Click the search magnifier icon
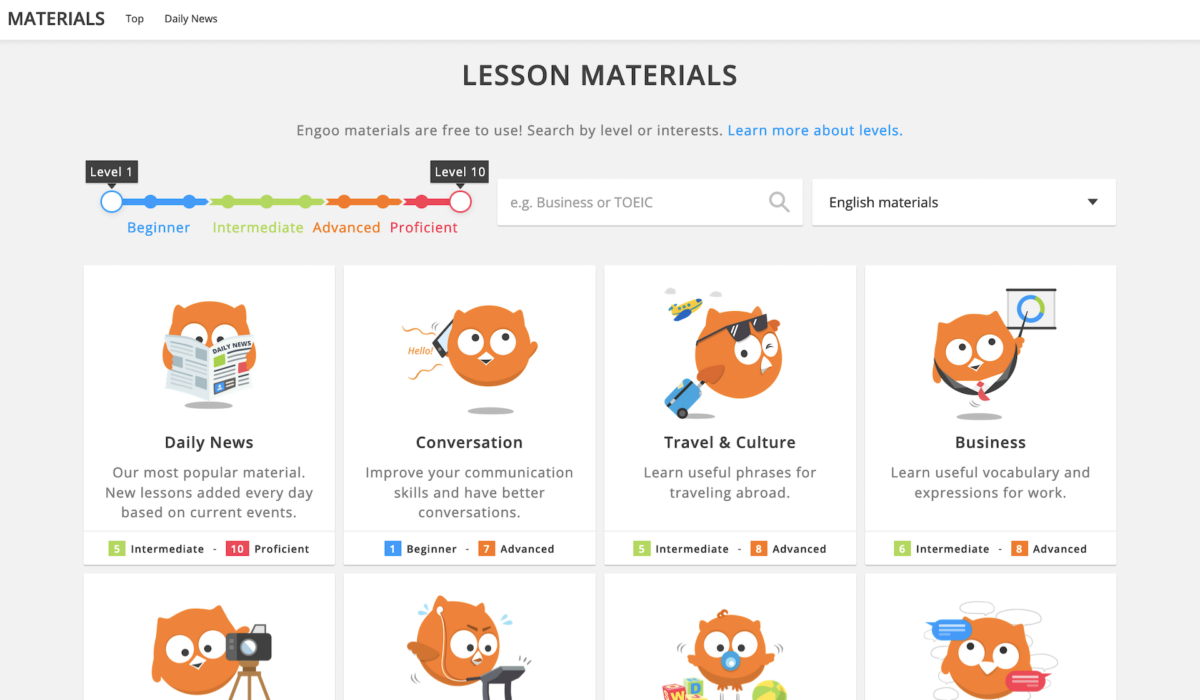Screen dimensions: 1200x700 (779, 202)
